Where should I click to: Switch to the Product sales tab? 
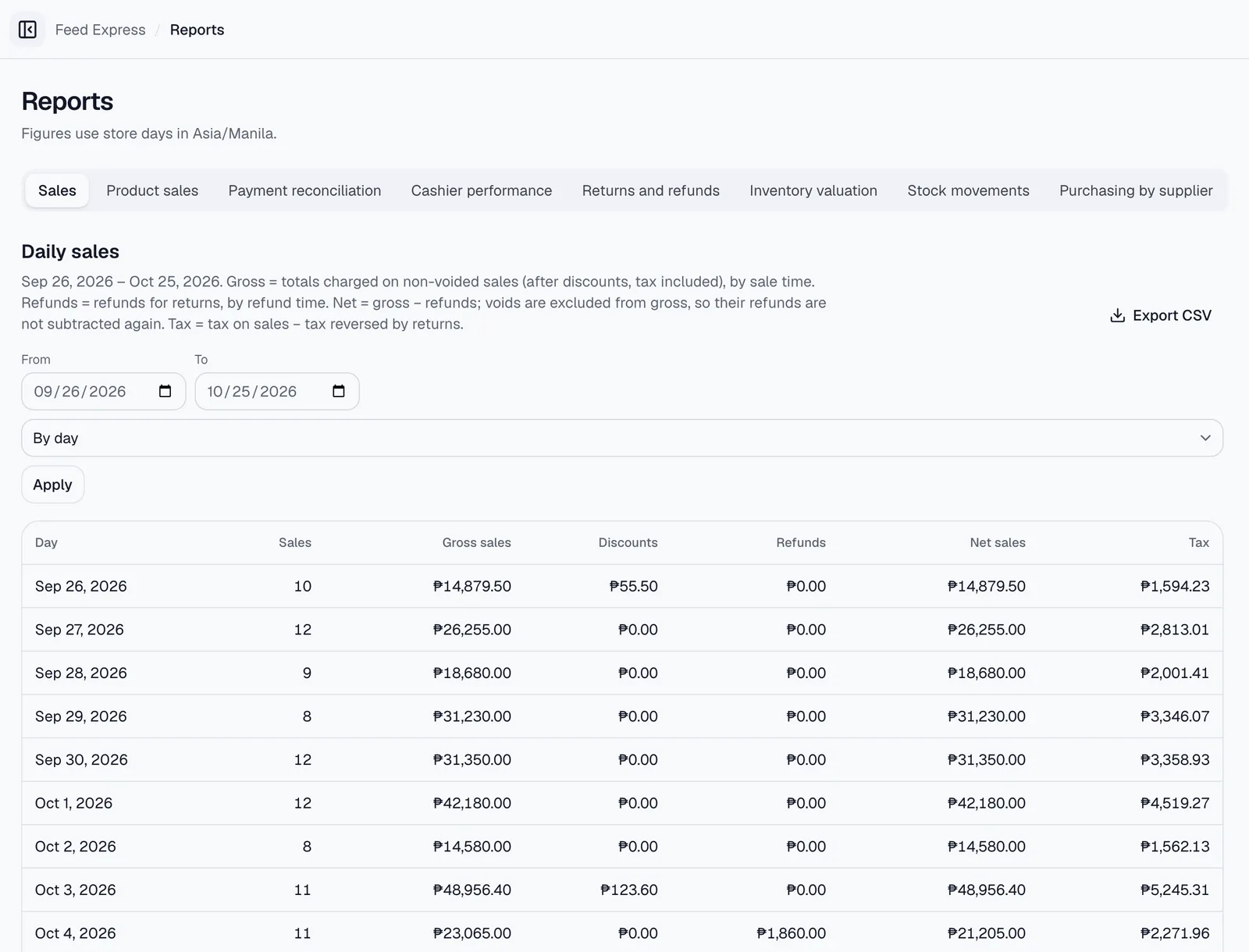(x=152, y=190)
